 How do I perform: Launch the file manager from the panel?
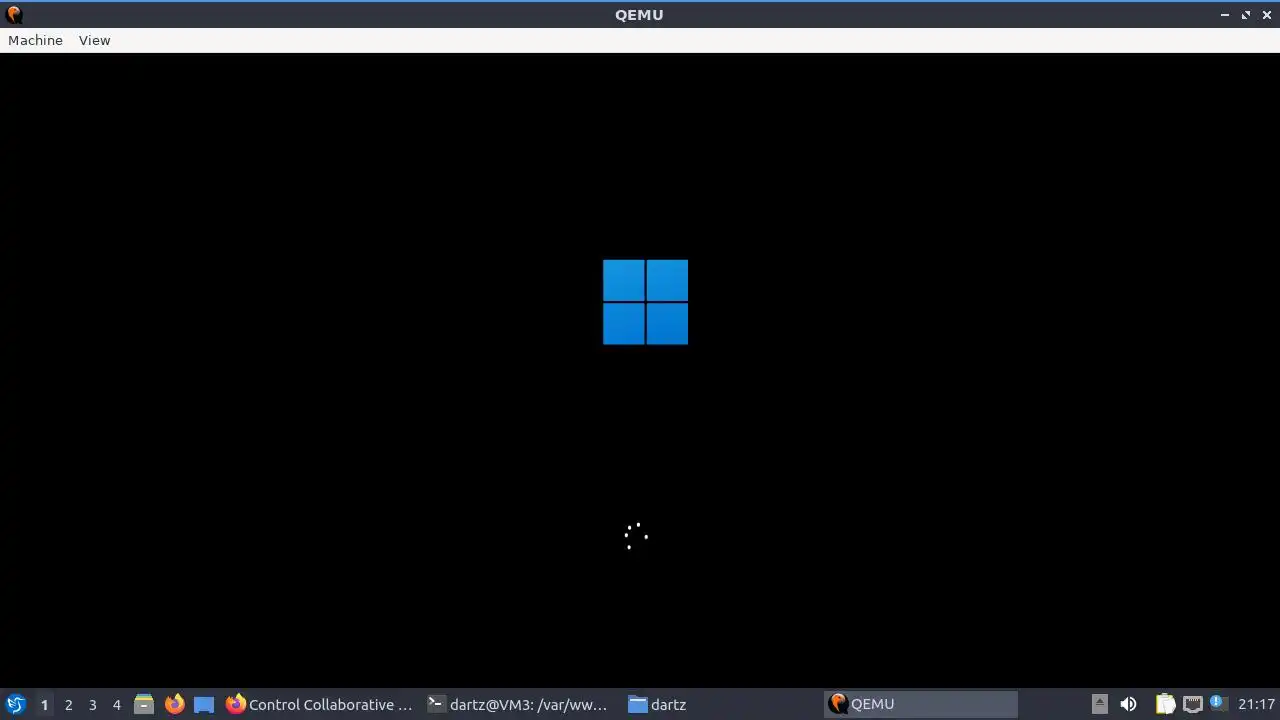(x=144, y=704)
